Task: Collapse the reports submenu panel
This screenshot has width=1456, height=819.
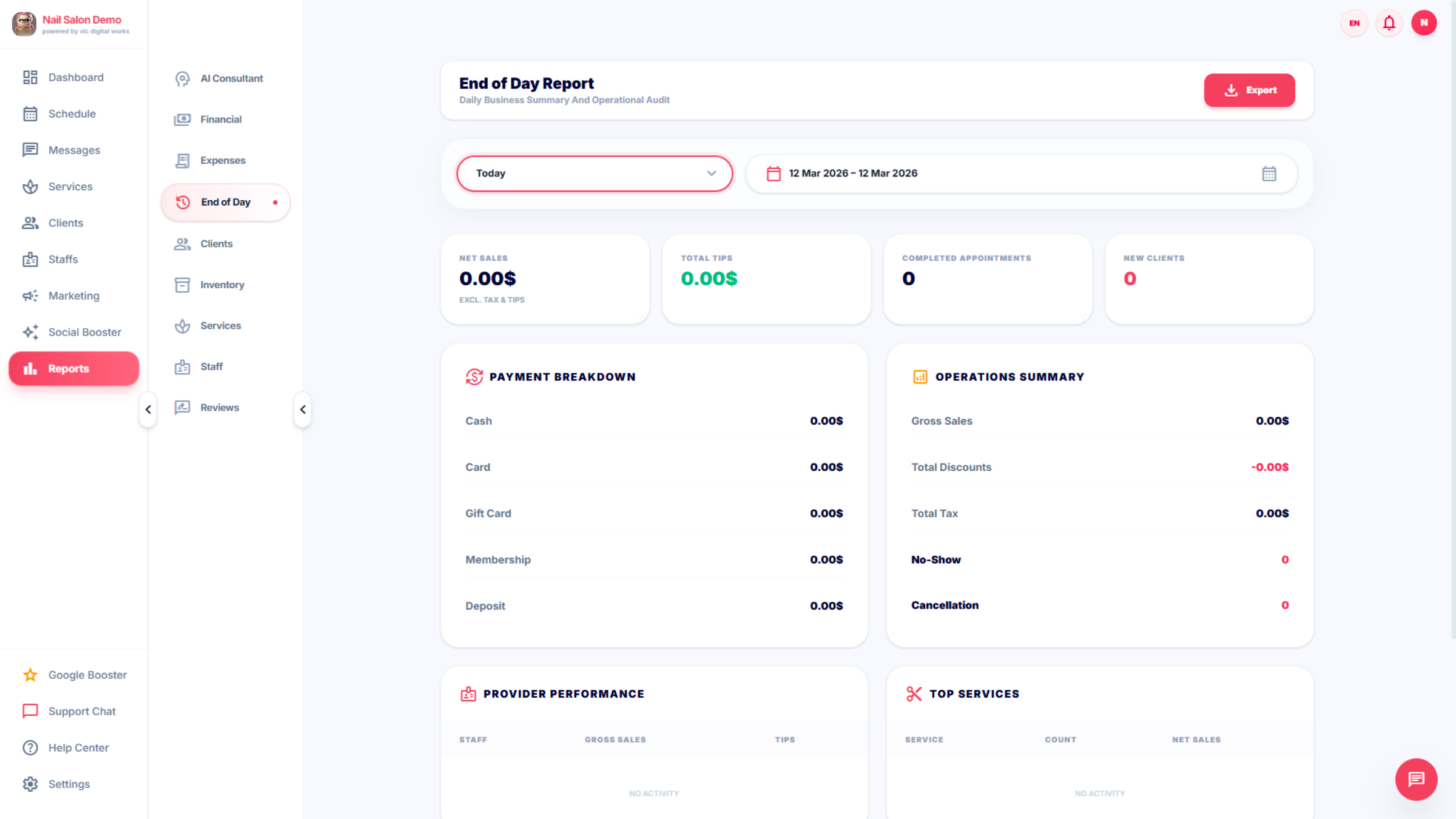Action: pos(302,409)
